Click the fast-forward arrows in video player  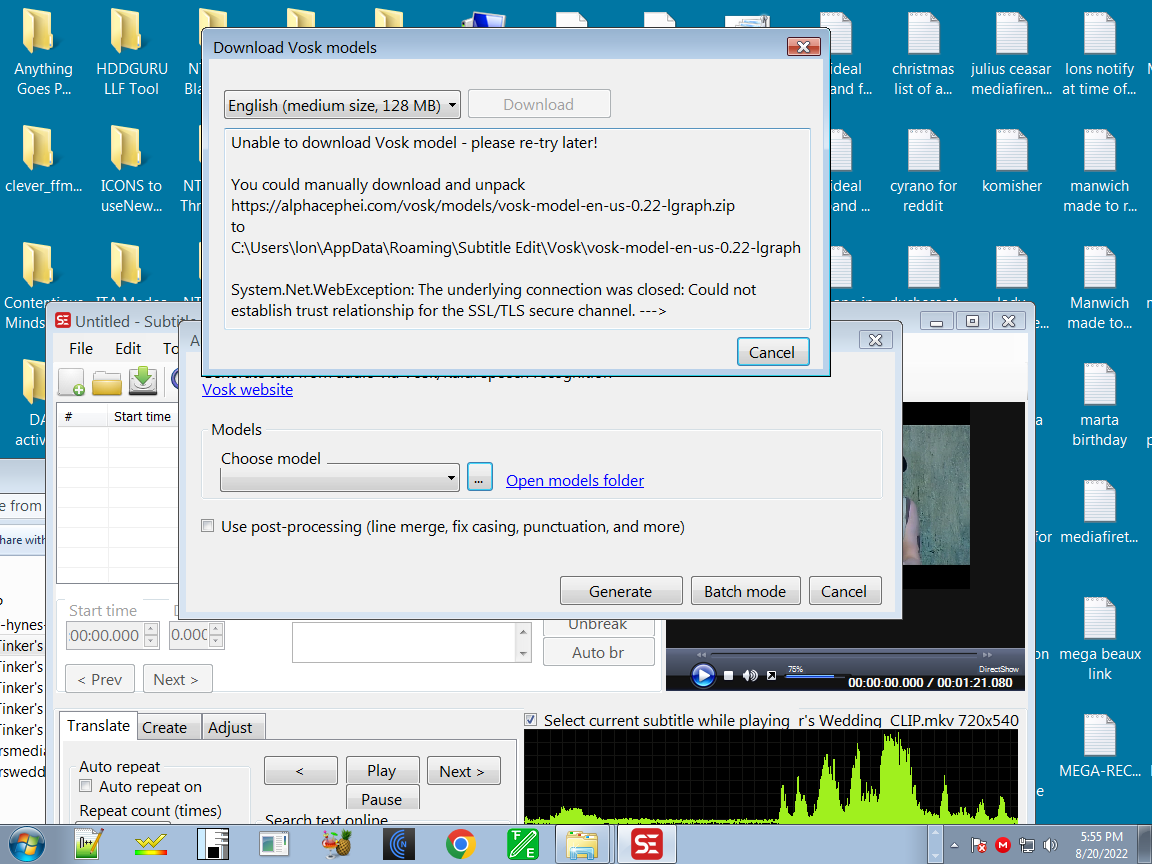pyautogui.click(x=987, y=654)
